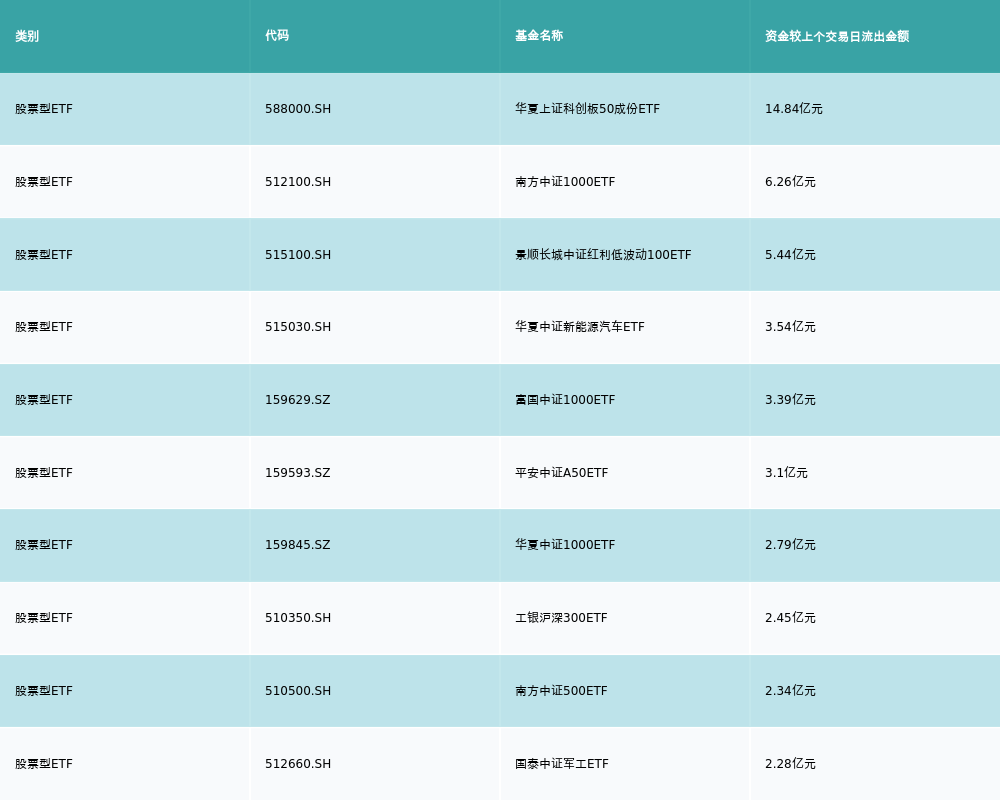Click the 类别 column header
This screenshot has height=800, width=1000.
27,36
